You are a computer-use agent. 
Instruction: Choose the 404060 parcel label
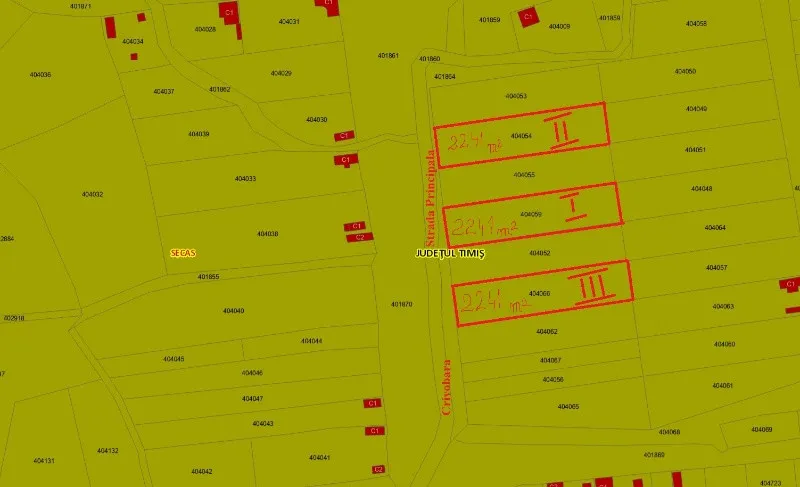(724, 344)
